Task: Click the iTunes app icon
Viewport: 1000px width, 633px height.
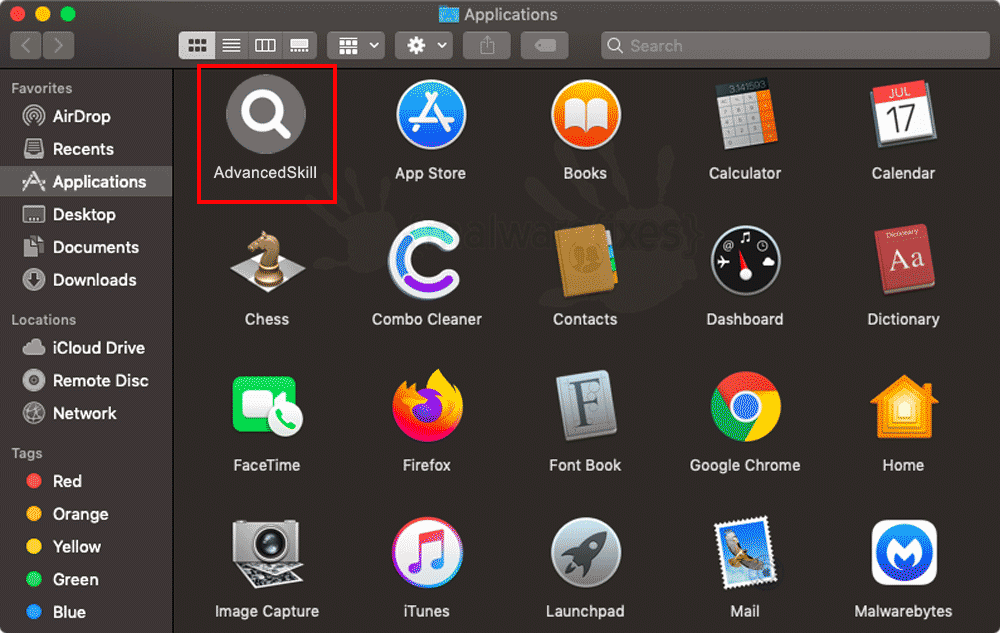Action: [x=427, y=553]
